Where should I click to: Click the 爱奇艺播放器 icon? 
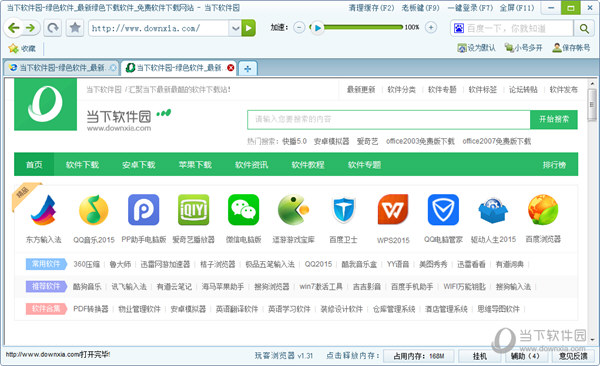(x=194, y=210)
